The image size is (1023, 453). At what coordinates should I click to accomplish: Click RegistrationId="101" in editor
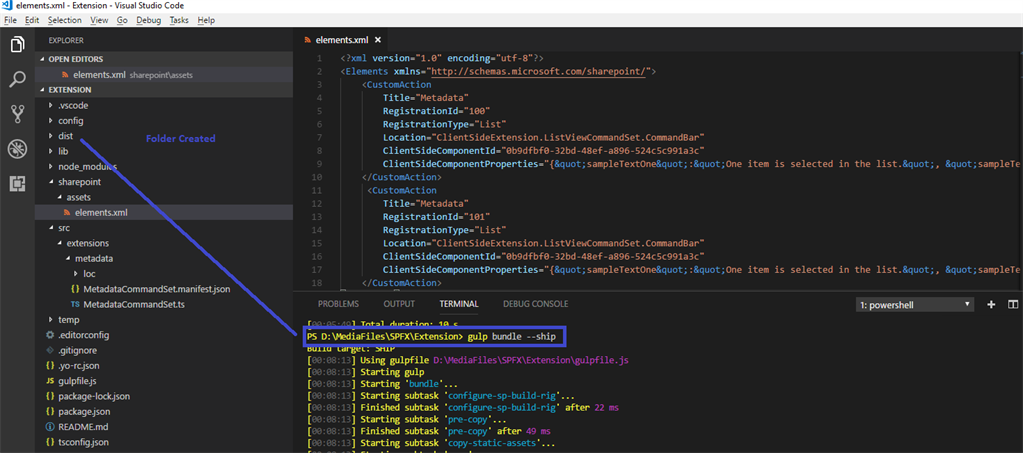[436, 217]
